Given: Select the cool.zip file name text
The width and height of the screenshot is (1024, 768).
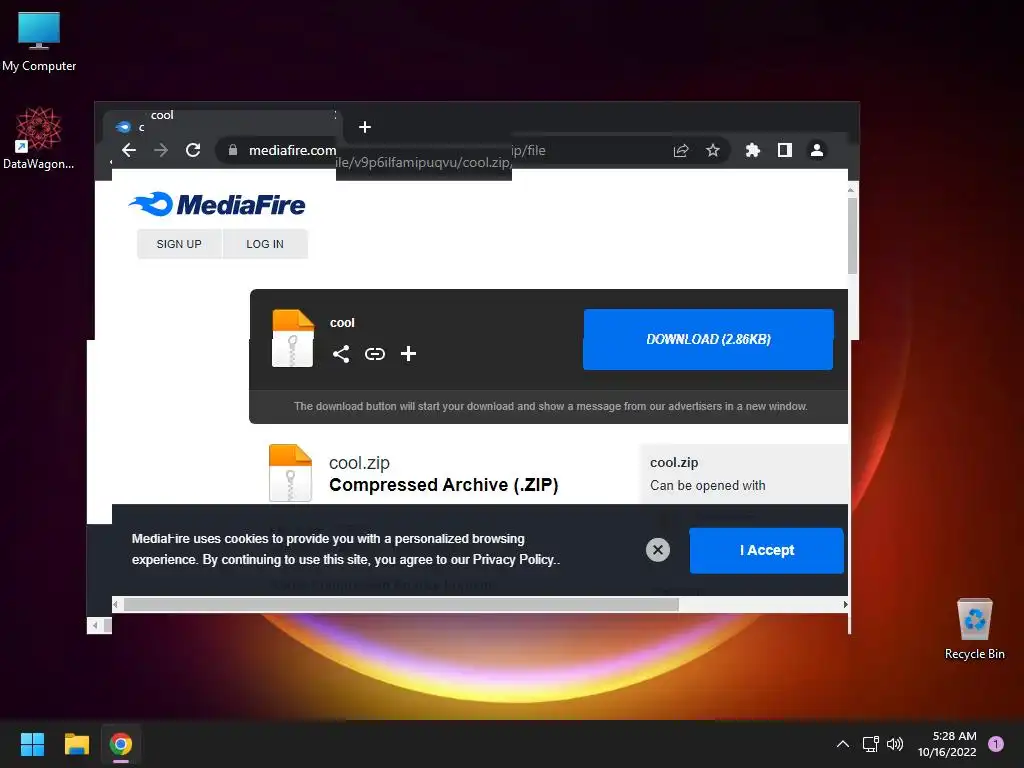Looking at the screenshot, I should tap(359, 463).
